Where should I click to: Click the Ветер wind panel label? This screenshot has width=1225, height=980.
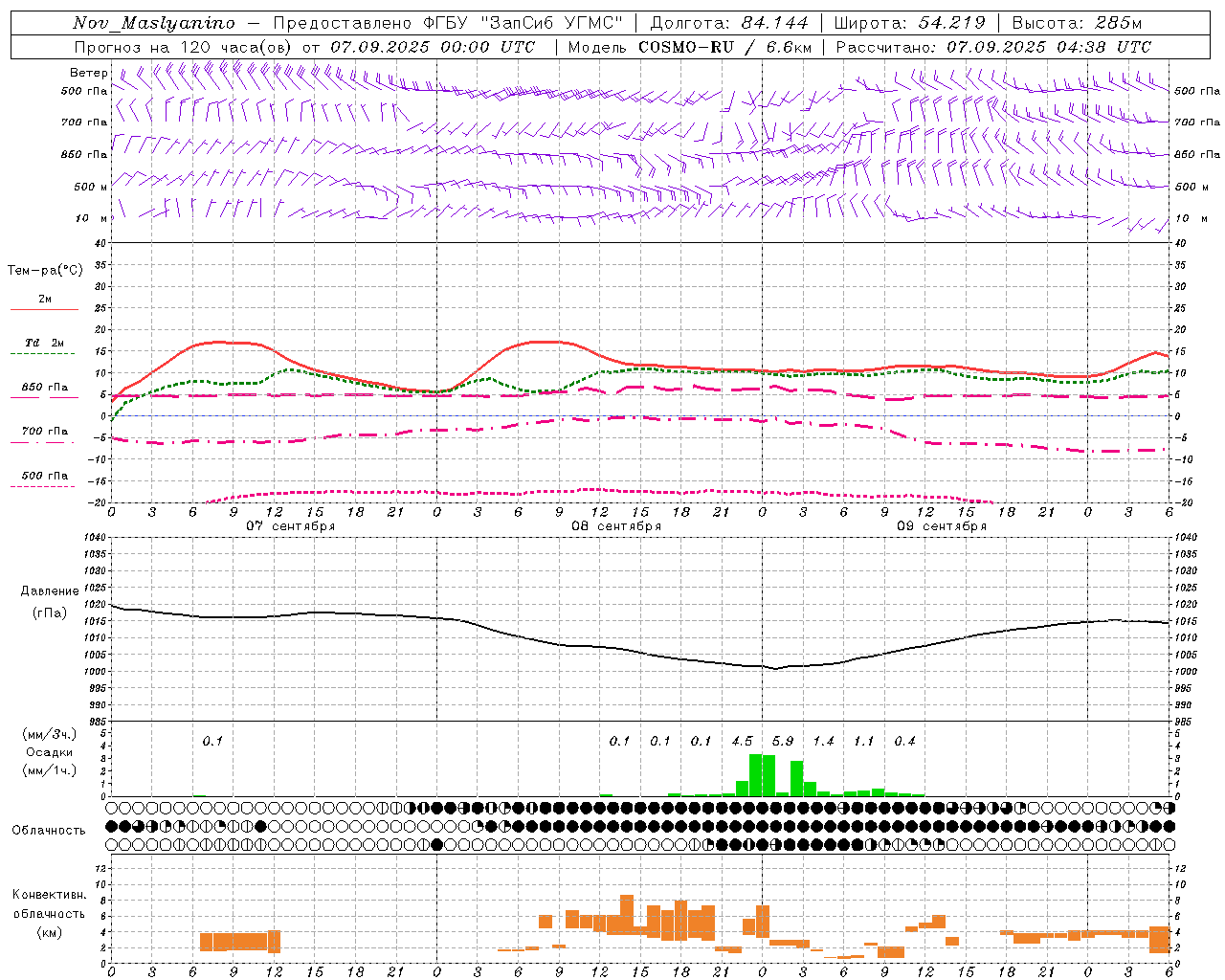[88, 73]
